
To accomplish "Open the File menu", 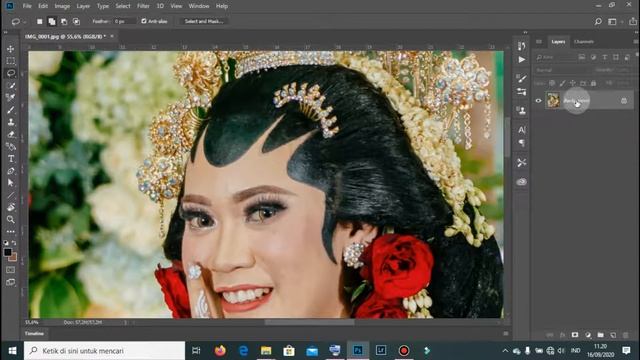I will coord(27,6).
